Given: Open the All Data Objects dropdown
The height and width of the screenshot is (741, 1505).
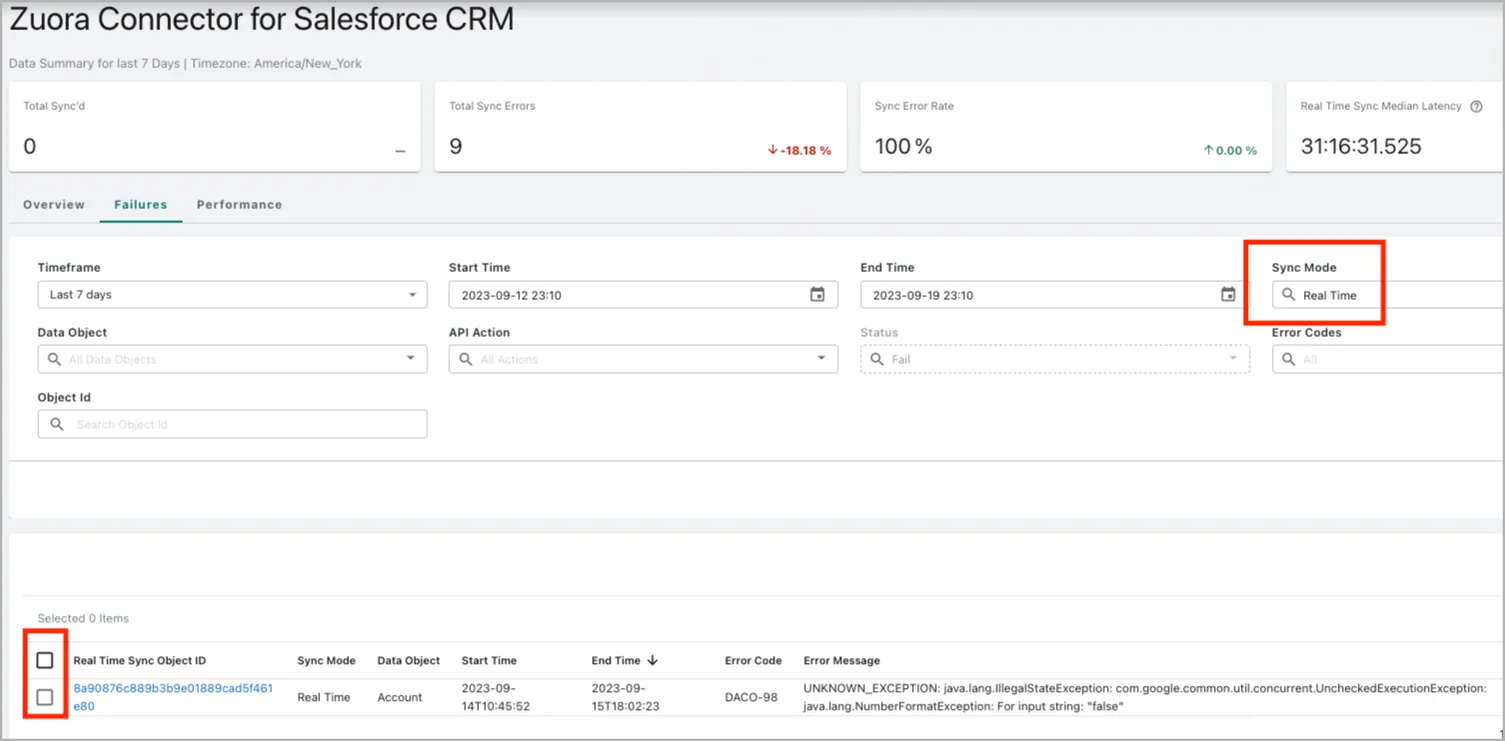Looking at the screenshot, I should (232, 359).
